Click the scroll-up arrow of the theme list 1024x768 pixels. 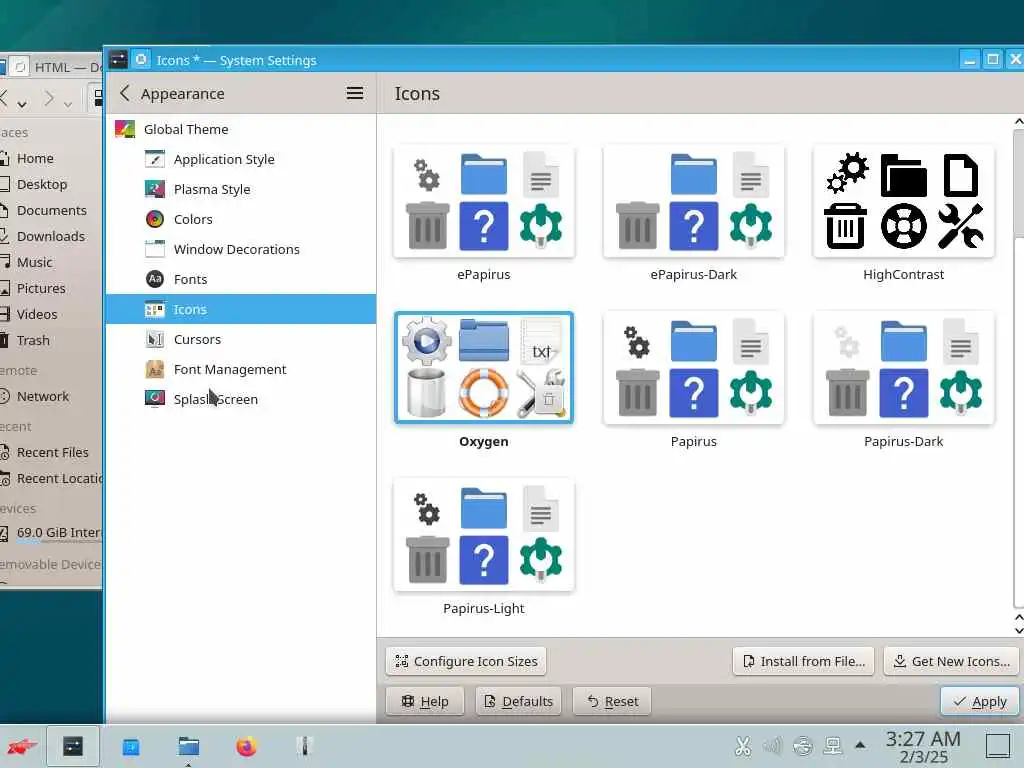point(1019,121)
